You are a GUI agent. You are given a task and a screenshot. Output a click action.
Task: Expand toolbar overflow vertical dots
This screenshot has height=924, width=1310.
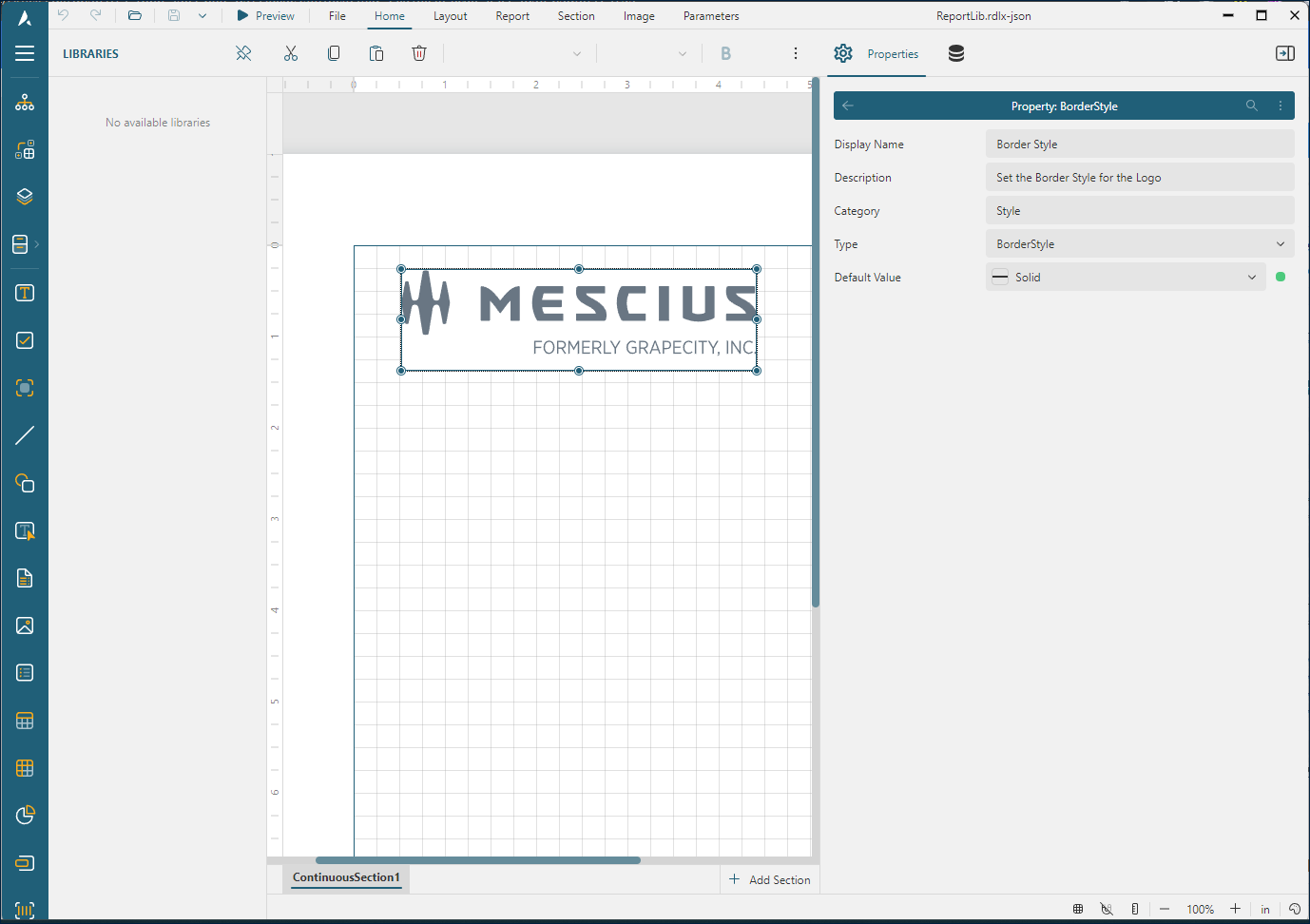[x=796, y=53]
